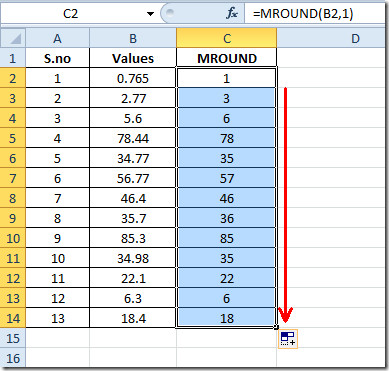Select the cell with 0.765
The image size is (389, 371).
(133, 78)
